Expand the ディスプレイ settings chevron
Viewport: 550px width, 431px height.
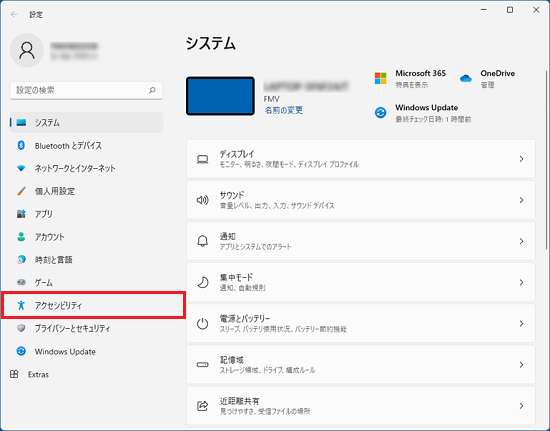click(522, 159)
